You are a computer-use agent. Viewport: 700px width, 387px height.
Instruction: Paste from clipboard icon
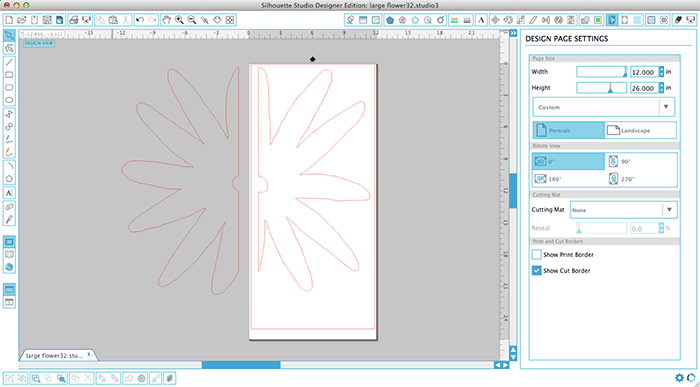[x=113, y=20]
